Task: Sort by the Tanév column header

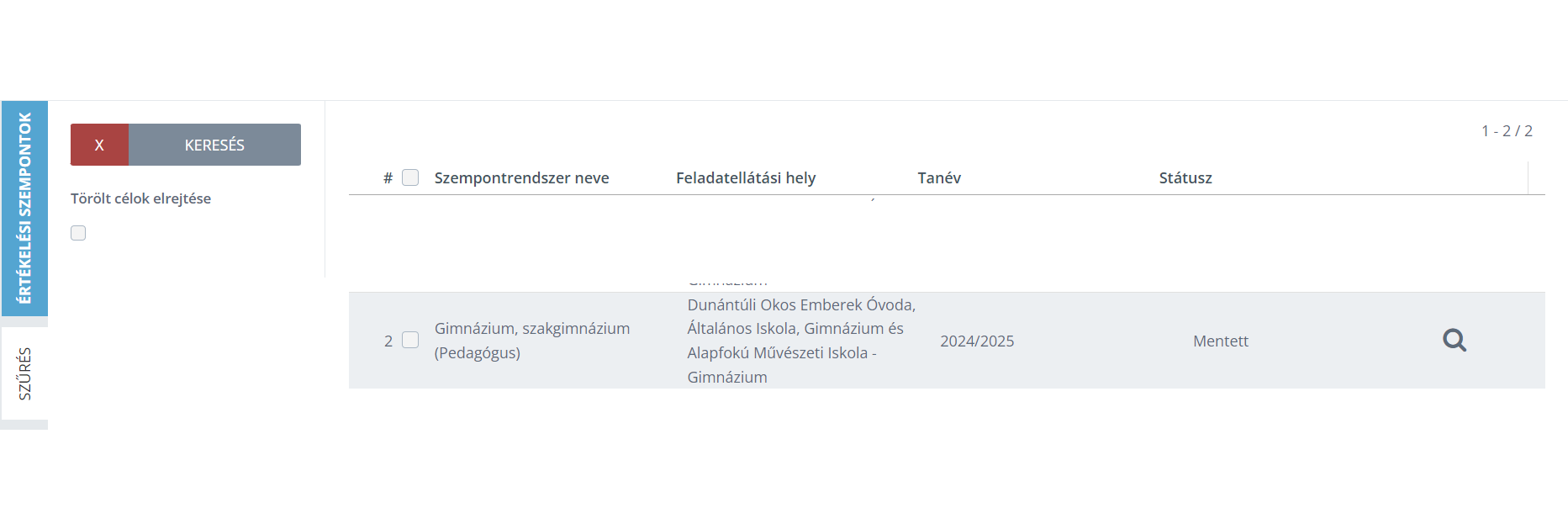Action: 939,177
